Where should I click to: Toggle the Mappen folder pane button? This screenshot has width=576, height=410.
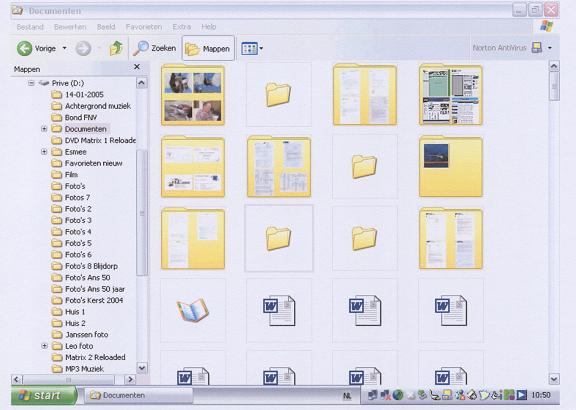click(x=208, y=48)
